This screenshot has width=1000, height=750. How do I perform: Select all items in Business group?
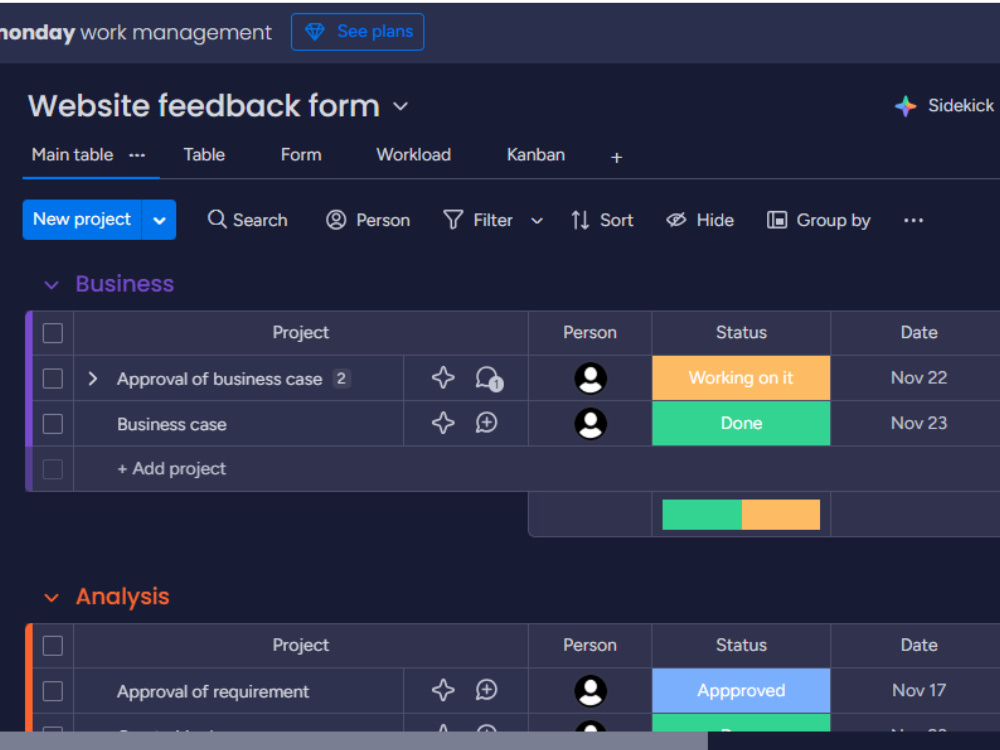(53, 333)
